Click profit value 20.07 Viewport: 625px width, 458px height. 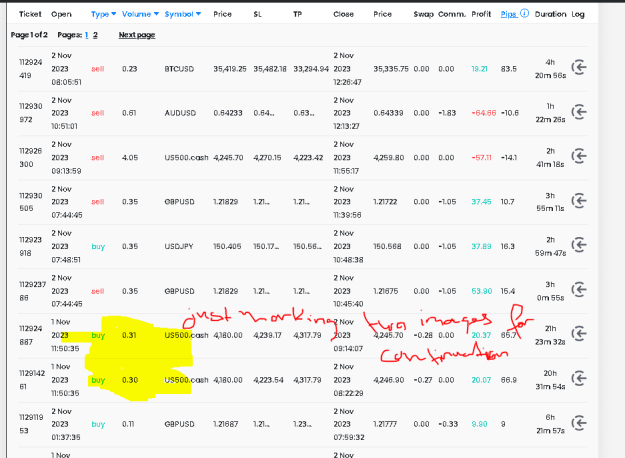(x=481, y=380)
